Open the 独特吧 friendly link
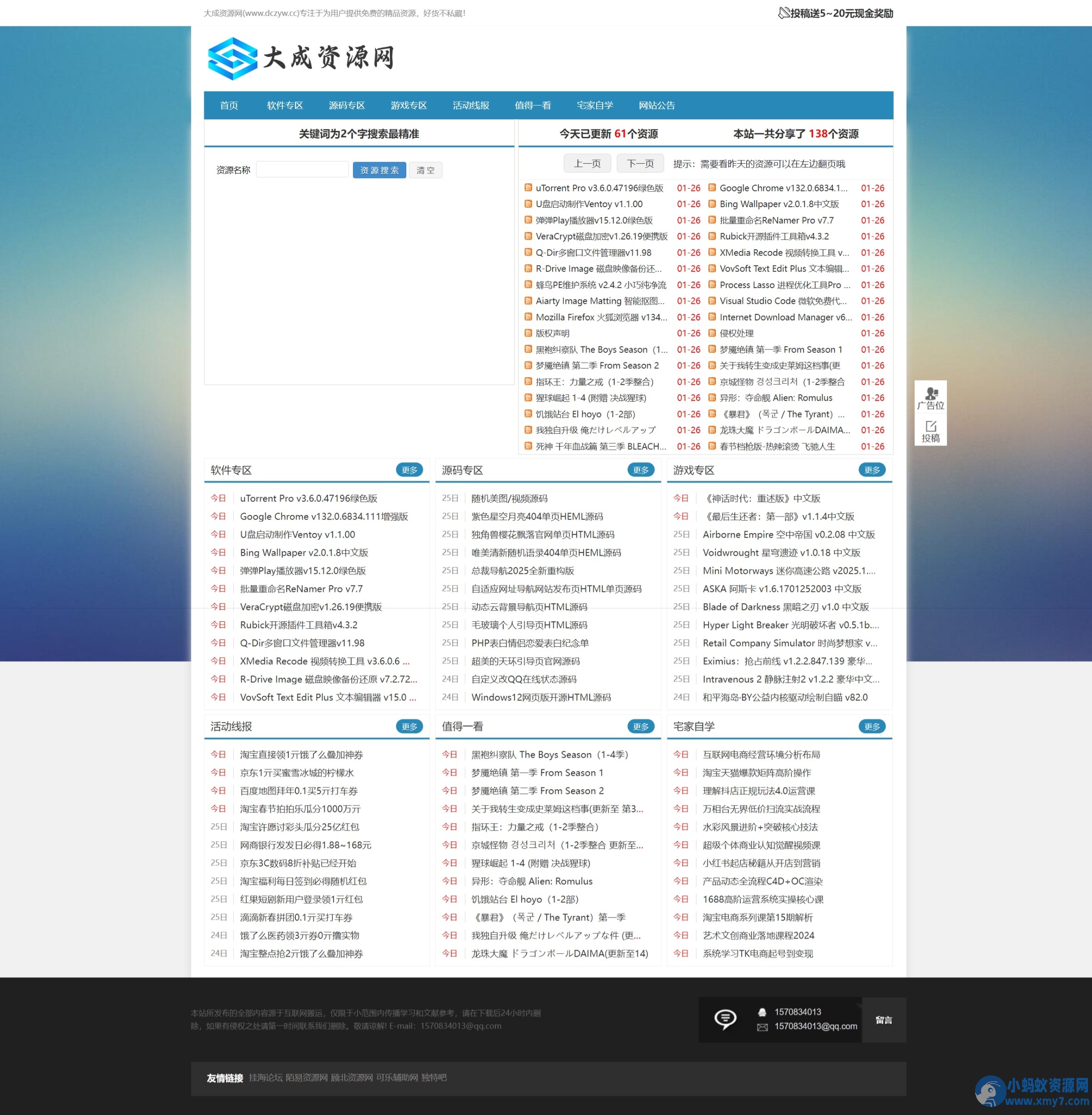Image resolution: width=1092 pixels, height=1115 pixels. 433,1077
